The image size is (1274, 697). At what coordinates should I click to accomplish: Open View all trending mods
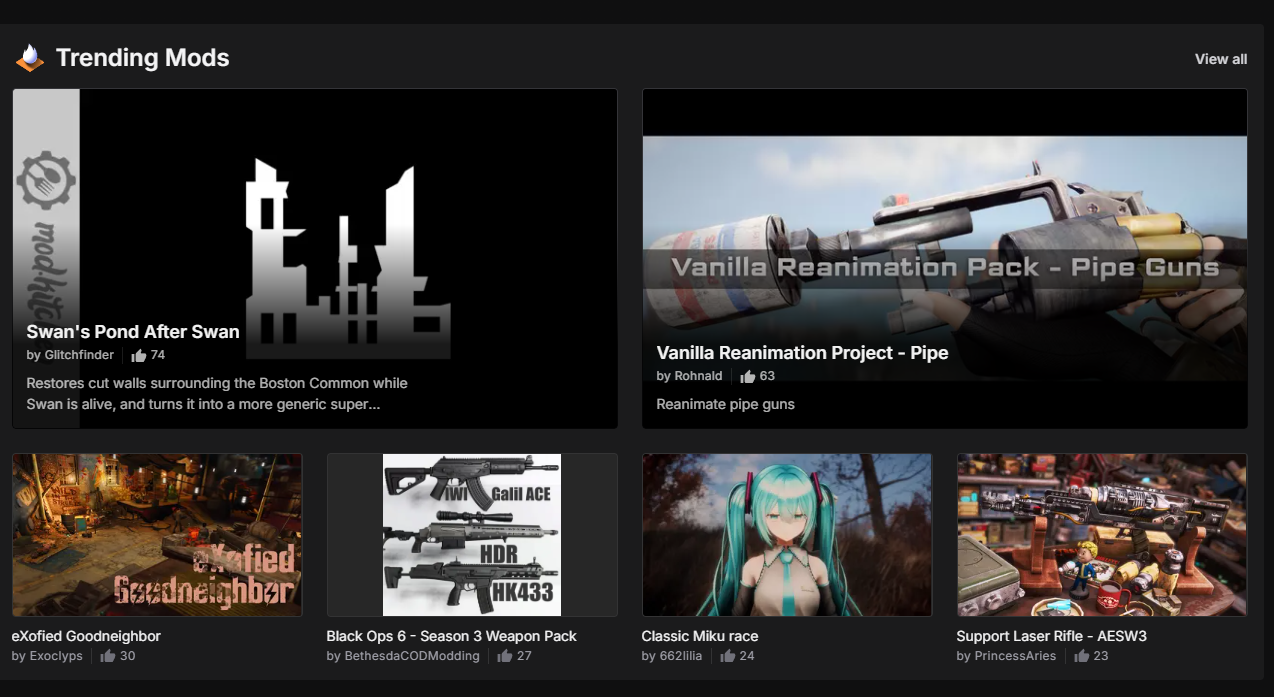(1221, 59)
